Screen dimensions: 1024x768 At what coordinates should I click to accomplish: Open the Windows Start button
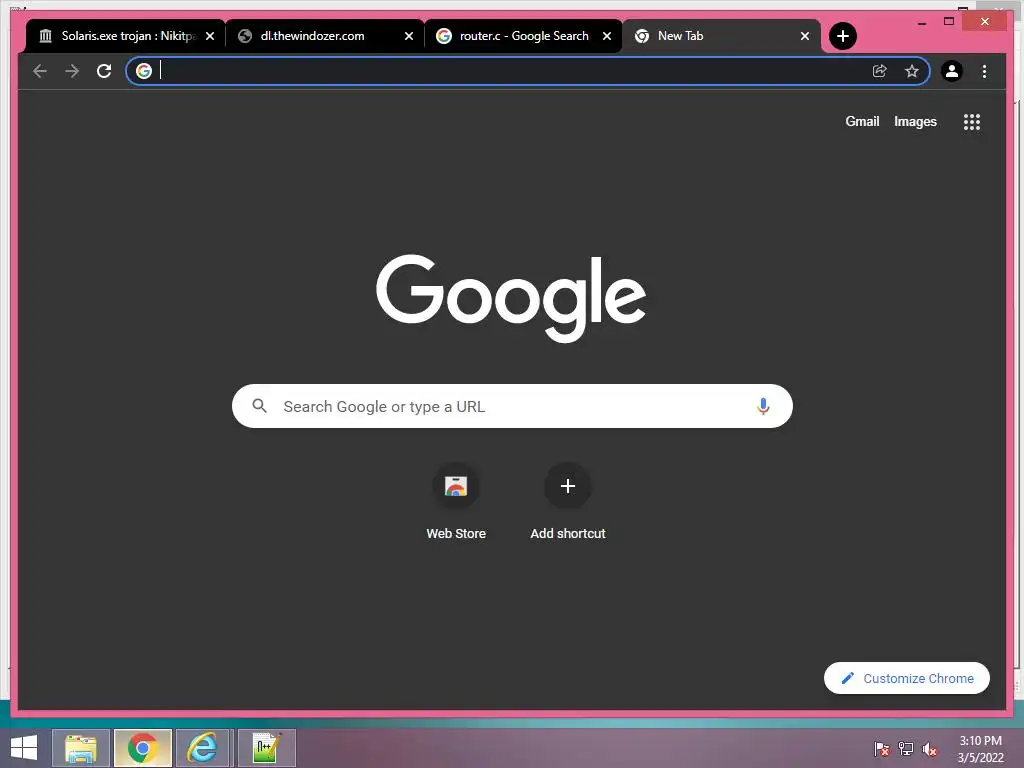24,748
